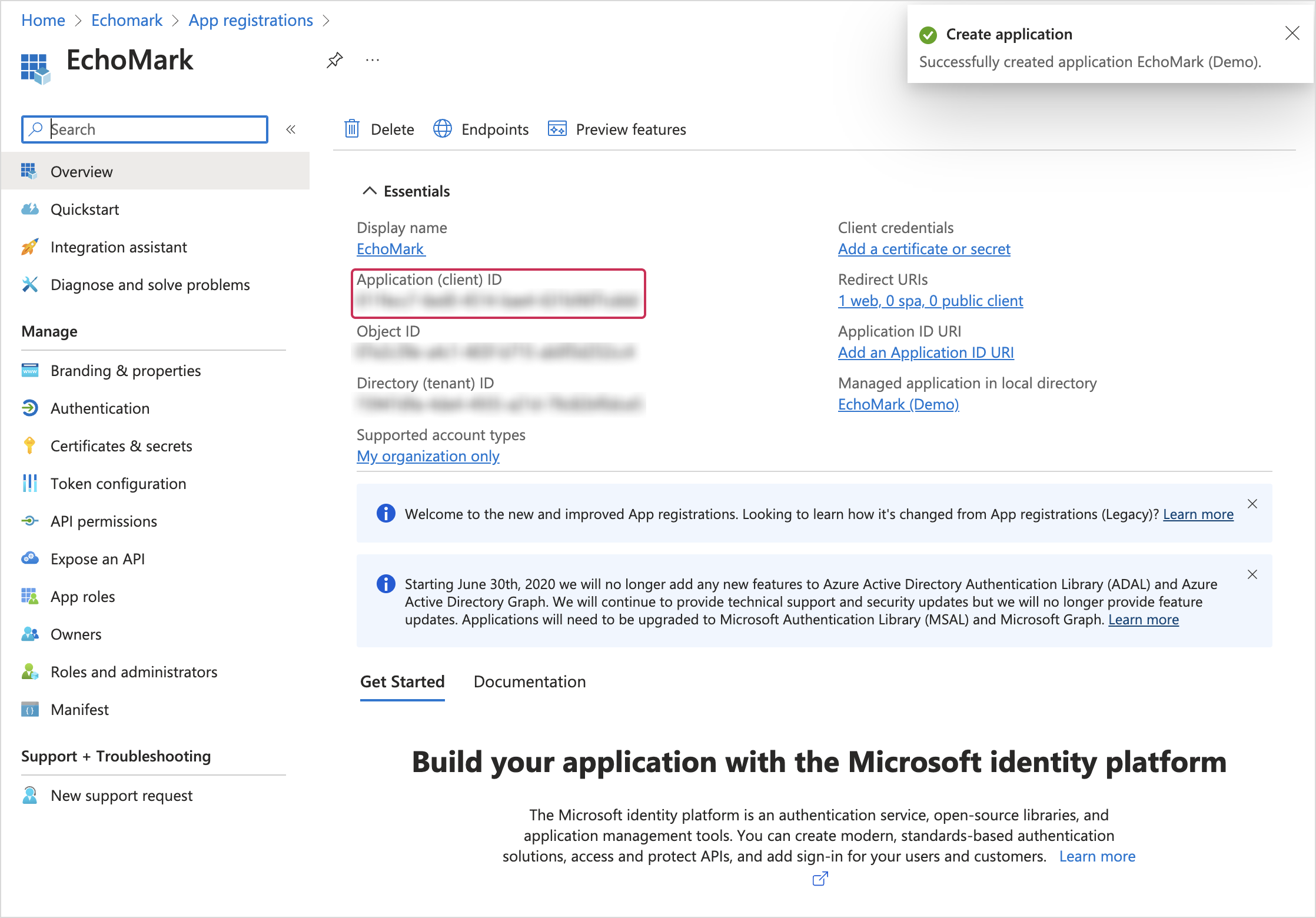Dismiss the Create application notification
The width and height of the screenshot is (1316, 918).
[x=1292, y=33]
